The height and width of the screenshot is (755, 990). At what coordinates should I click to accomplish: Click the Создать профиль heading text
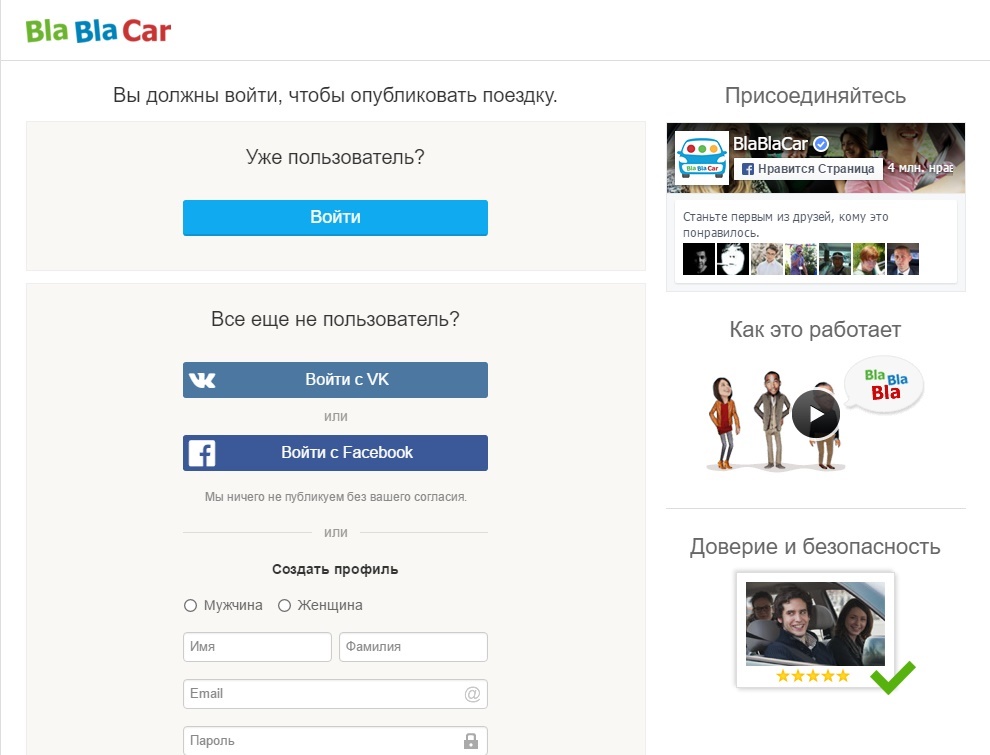tap(335, 569)
